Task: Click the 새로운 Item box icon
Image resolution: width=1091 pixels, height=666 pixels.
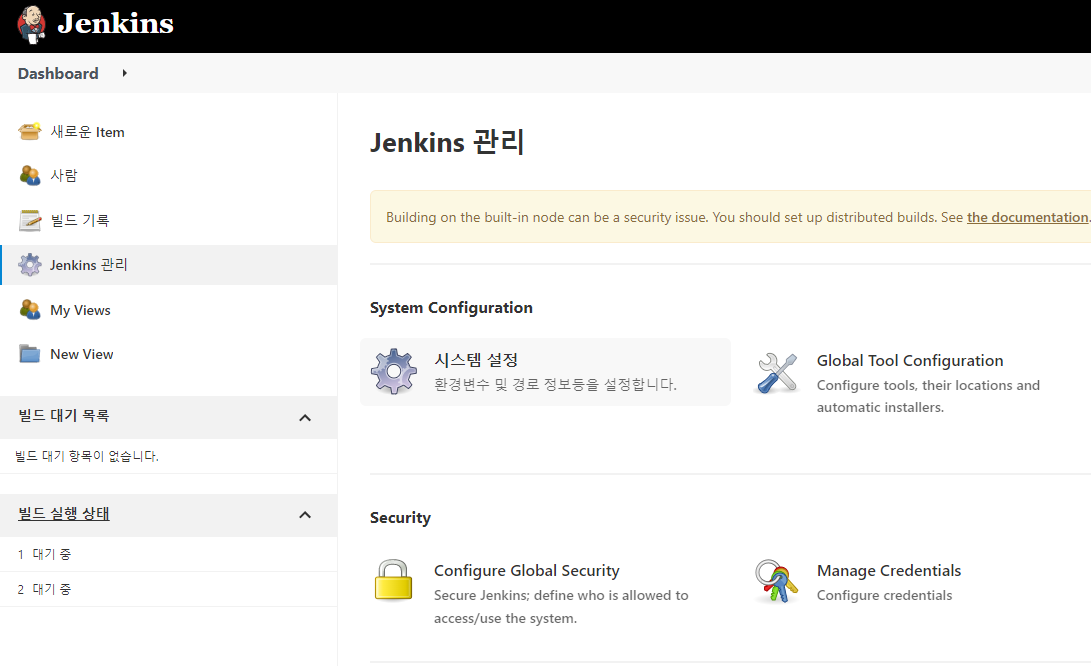Action: tap(29, 131)
